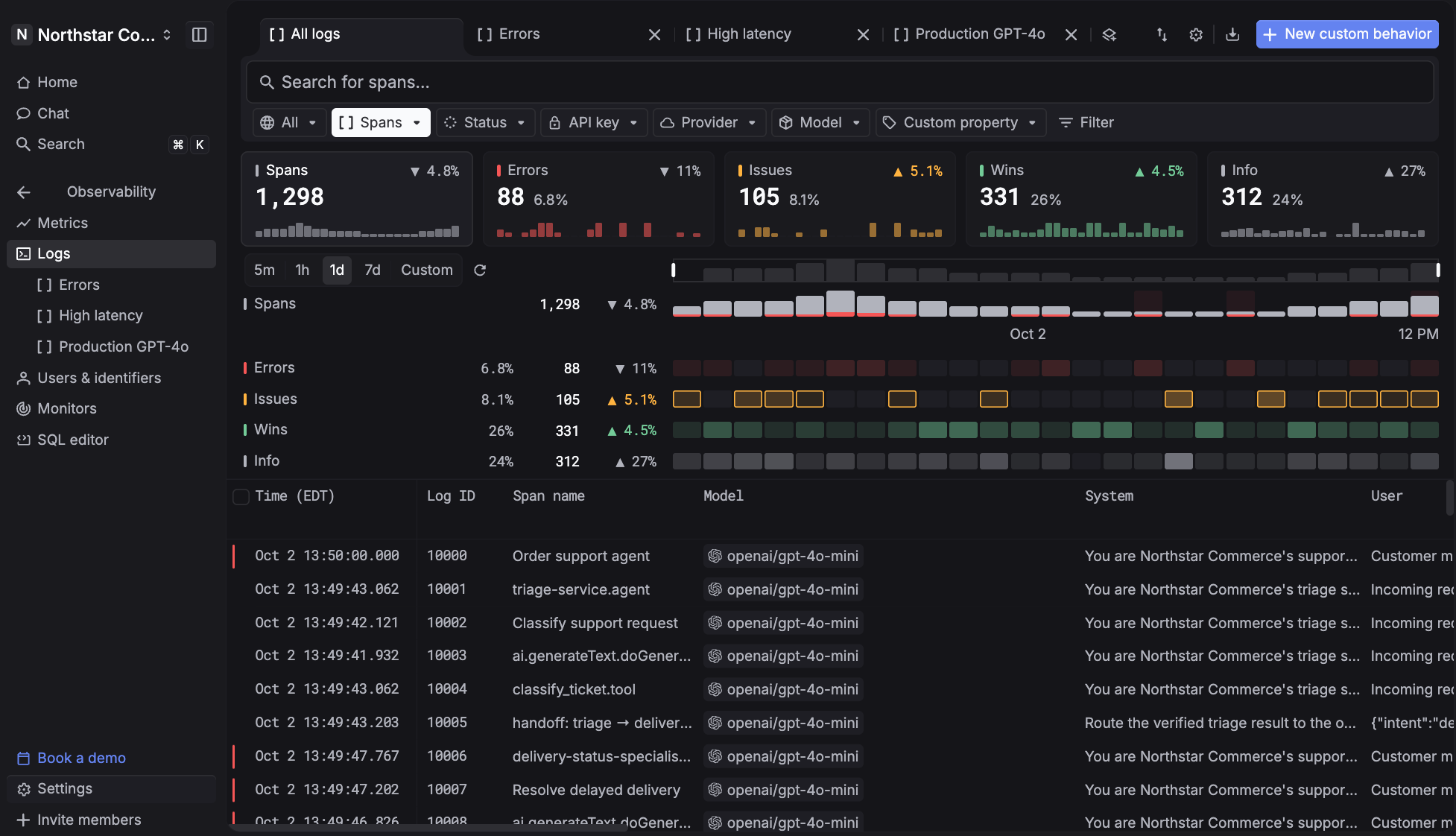This screenshot has height=836, width=1456.
Task: Click the Book a demo link
Action: click(x=72, y=758)
